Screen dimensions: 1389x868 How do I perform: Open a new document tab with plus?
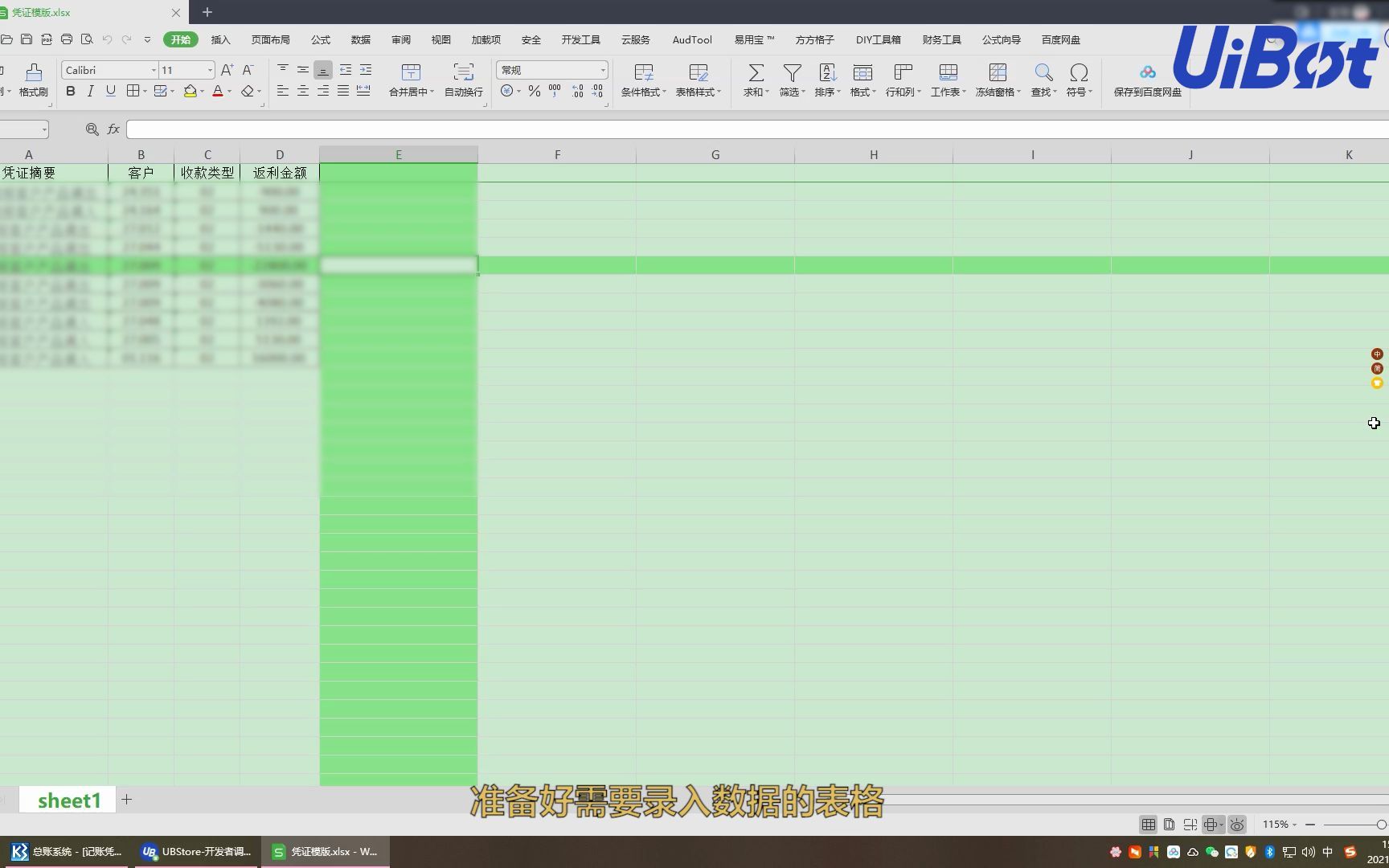pos(207,12)
